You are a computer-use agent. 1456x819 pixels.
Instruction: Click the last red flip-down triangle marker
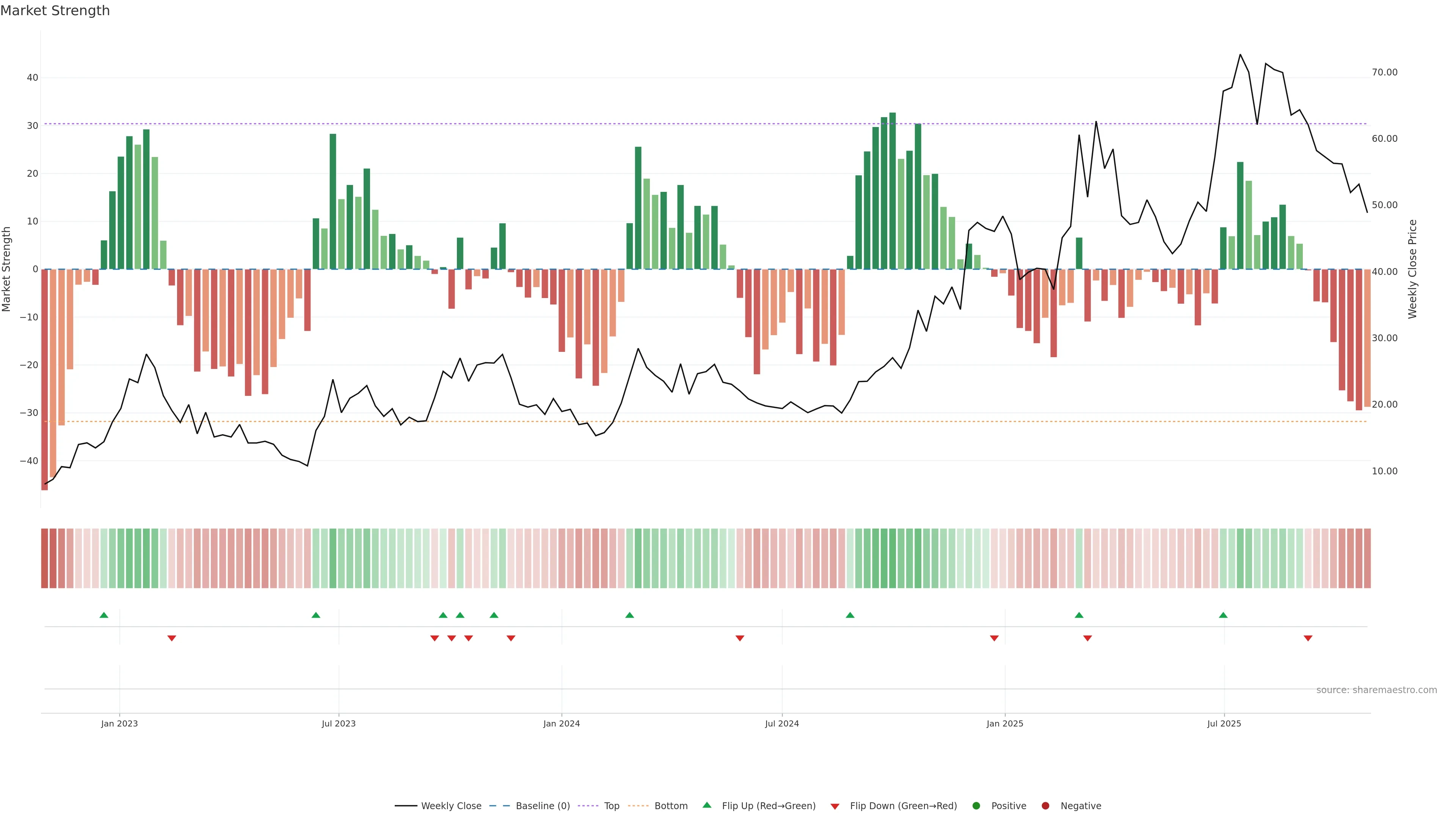[x=1308, y=638]
